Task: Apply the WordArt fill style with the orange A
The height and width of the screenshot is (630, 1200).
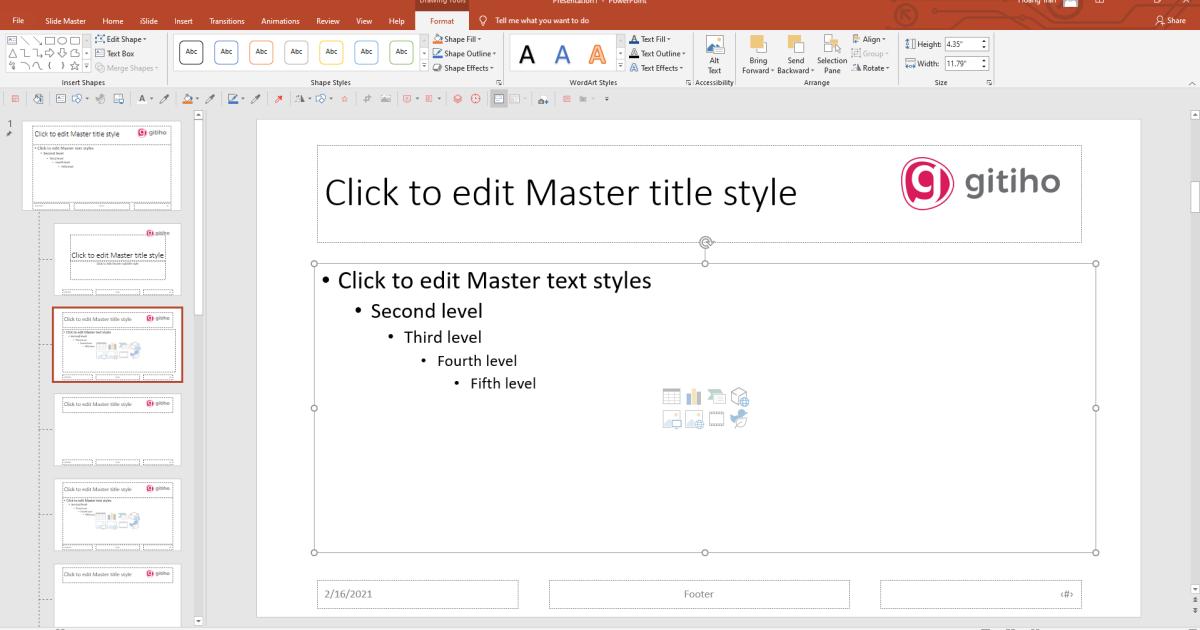Action: 596,52
